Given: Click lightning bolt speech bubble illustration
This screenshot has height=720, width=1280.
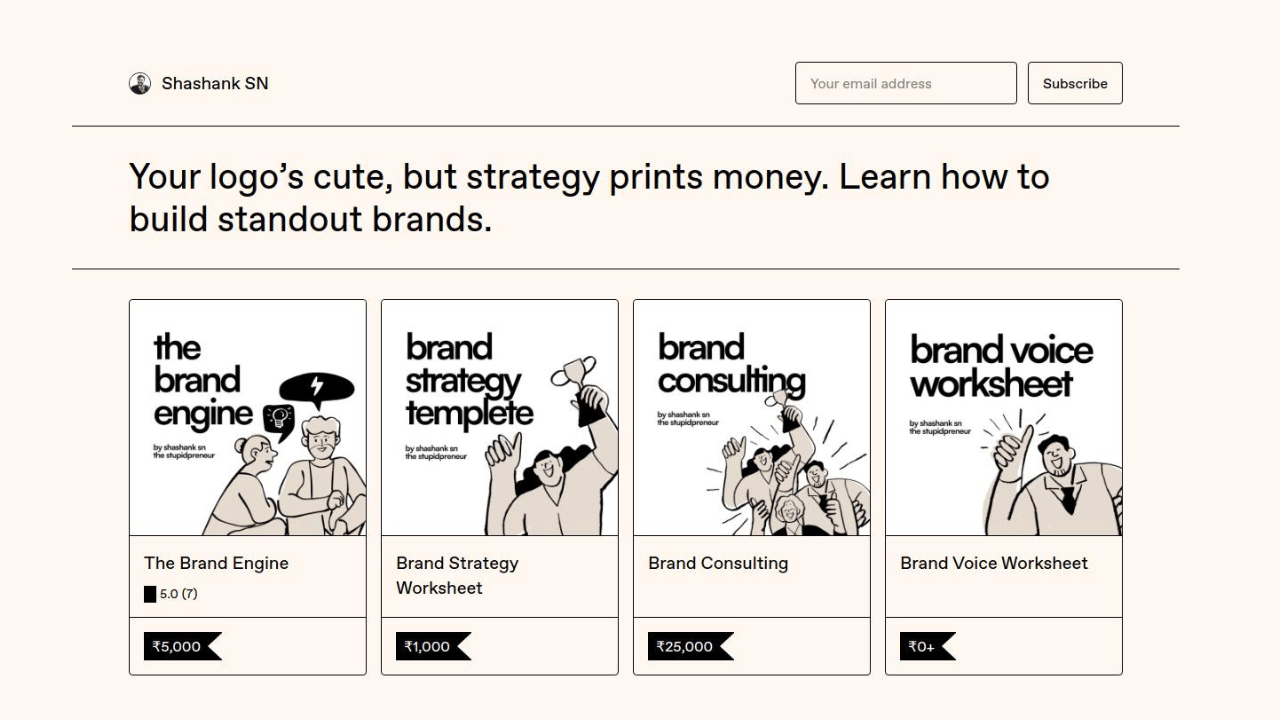Looking at the screenshot, I should [x=316, y=390].
